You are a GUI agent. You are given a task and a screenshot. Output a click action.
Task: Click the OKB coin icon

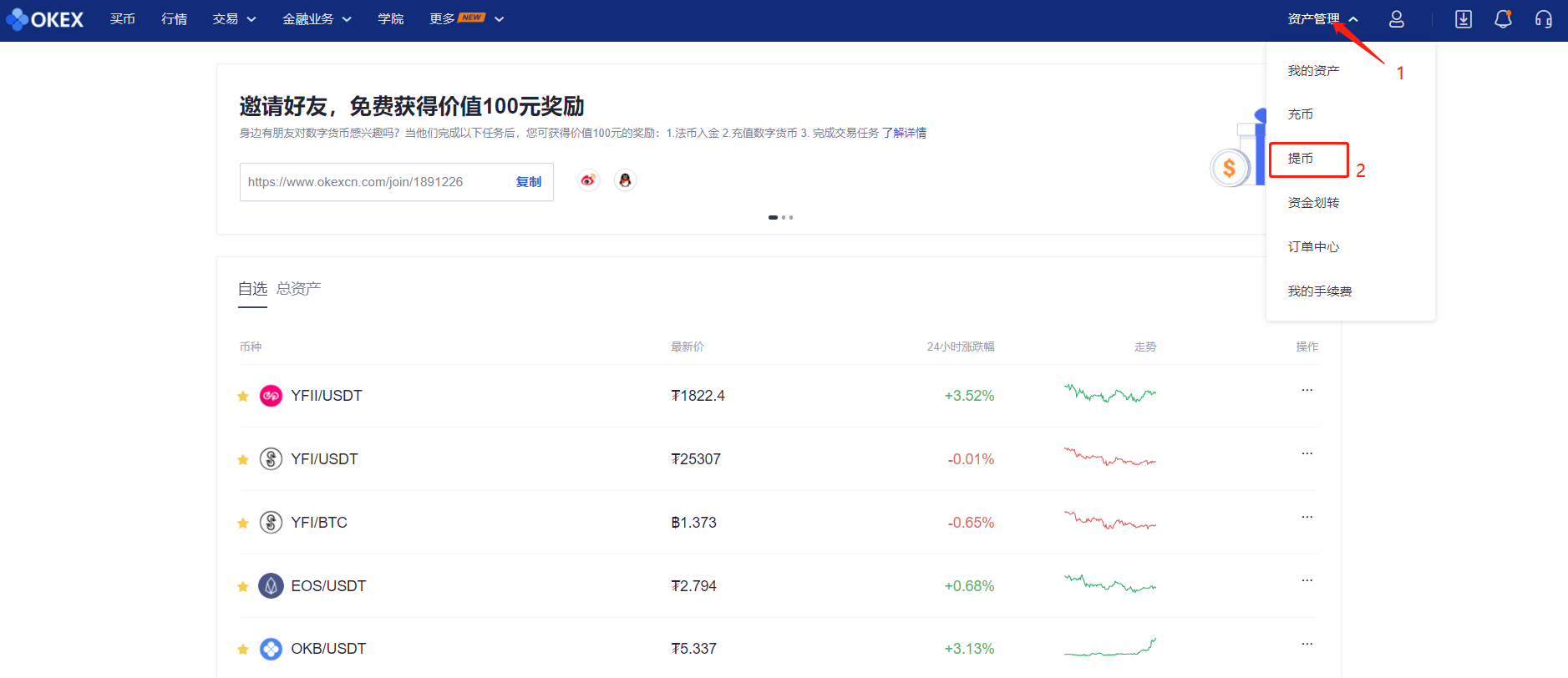click(x=271, y=649)
